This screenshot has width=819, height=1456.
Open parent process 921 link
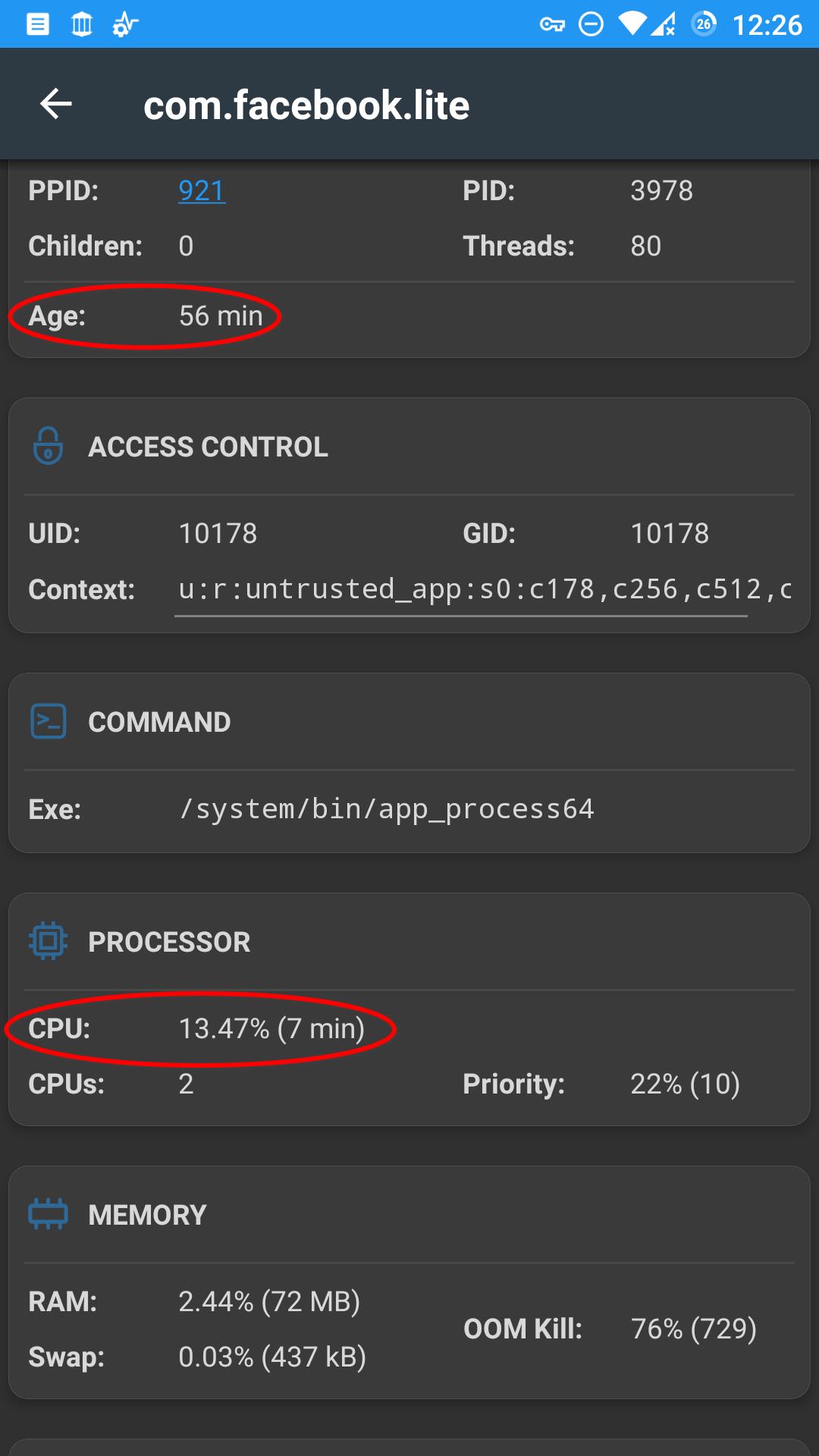coord(202,190)
